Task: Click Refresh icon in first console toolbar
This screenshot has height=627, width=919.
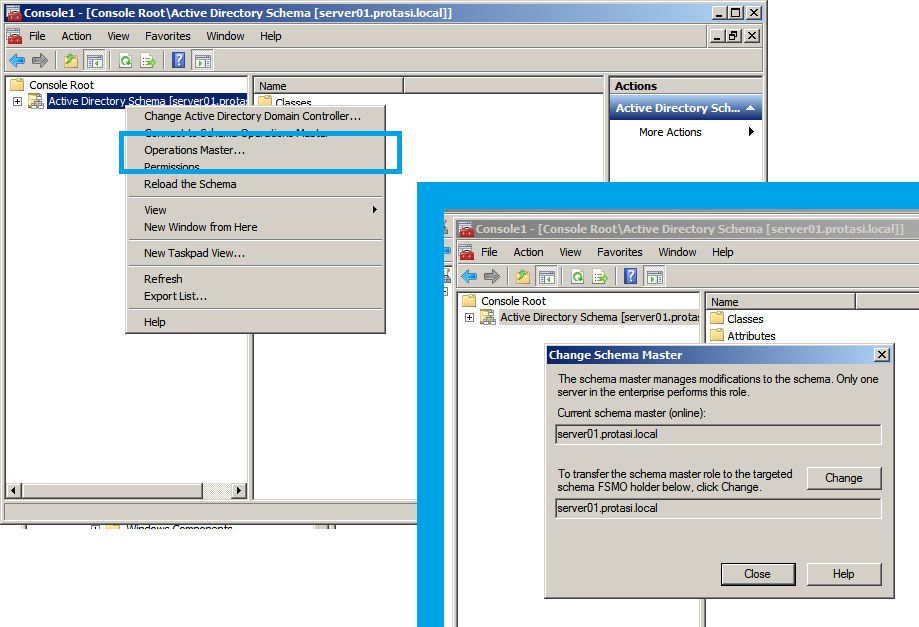Action: click(x=125, y=60)
